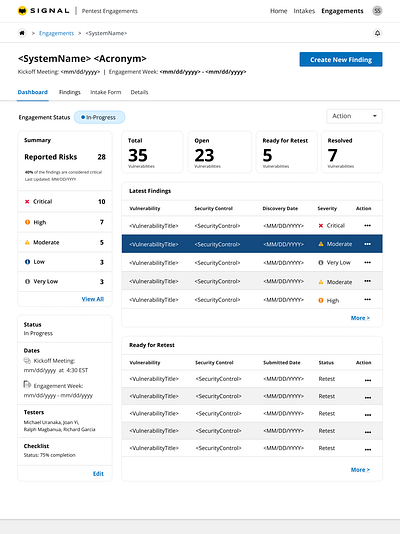Switch to the Dashboard tab
This screenshot has height=534, width=400.
[33, 92]
